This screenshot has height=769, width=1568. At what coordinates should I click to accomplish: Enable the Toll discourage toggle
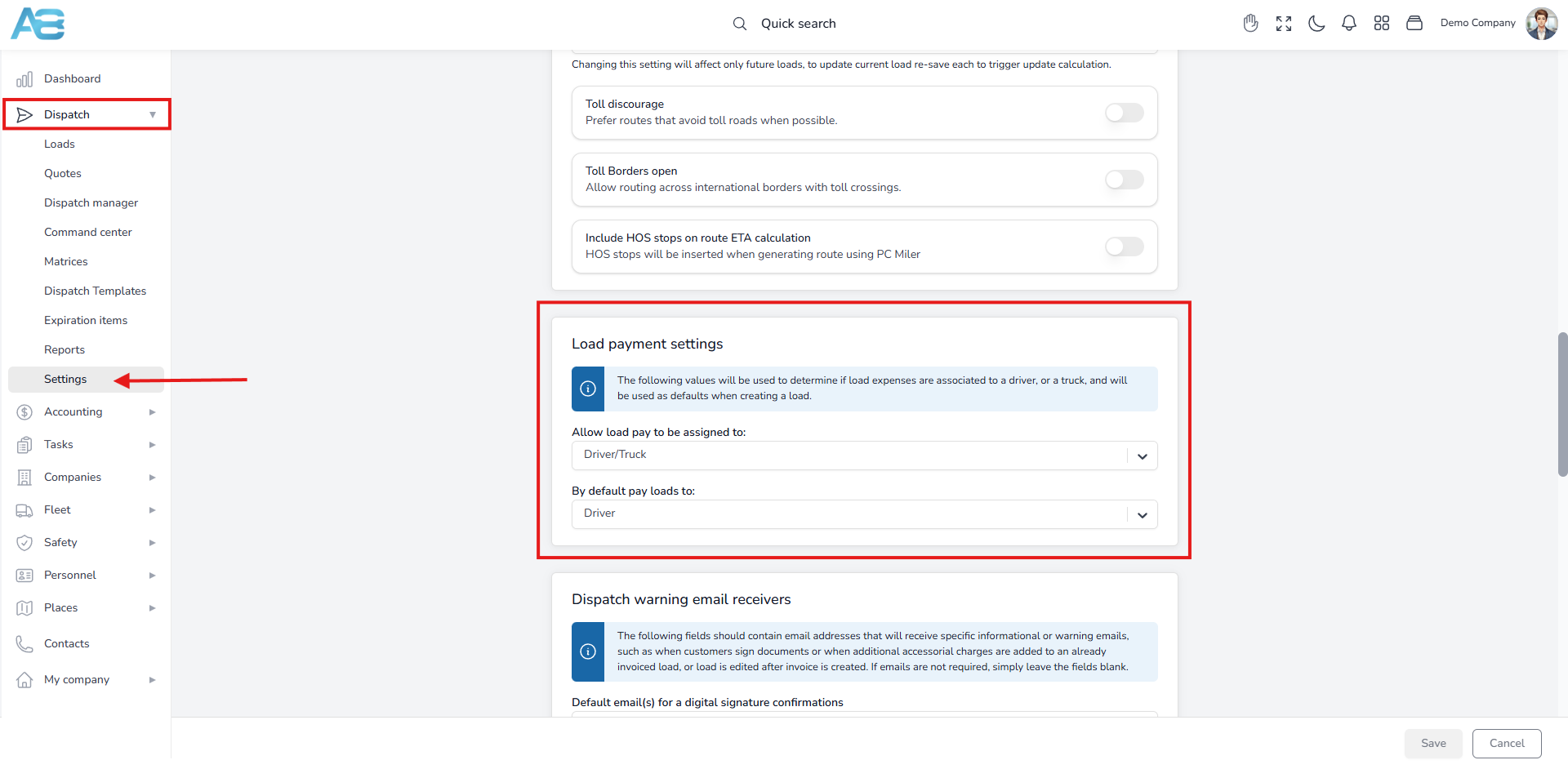tap(1125, 113)
